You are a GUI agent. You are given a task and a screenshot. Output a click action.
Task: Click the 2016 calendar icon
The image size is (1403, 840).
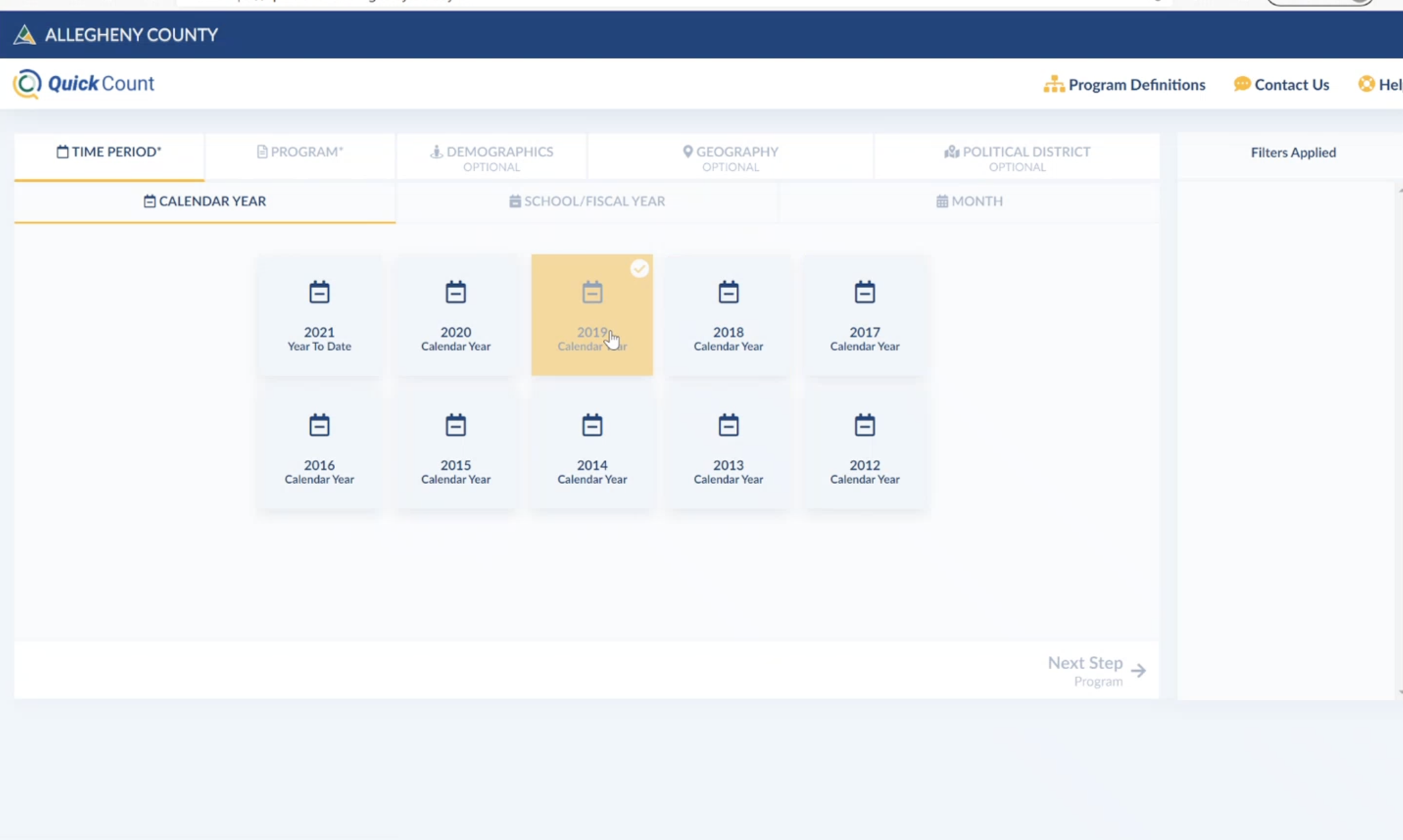tap(319, 425)
